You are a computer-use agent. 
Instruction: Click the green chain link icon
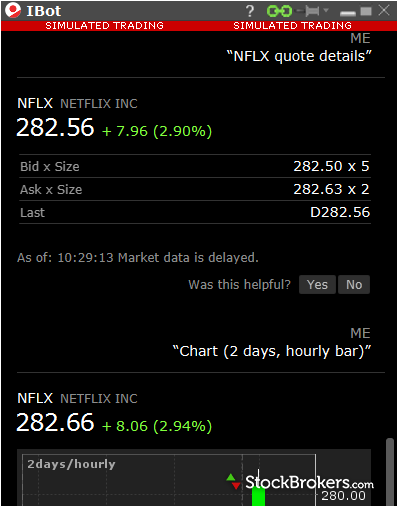(x=279, y=11)
